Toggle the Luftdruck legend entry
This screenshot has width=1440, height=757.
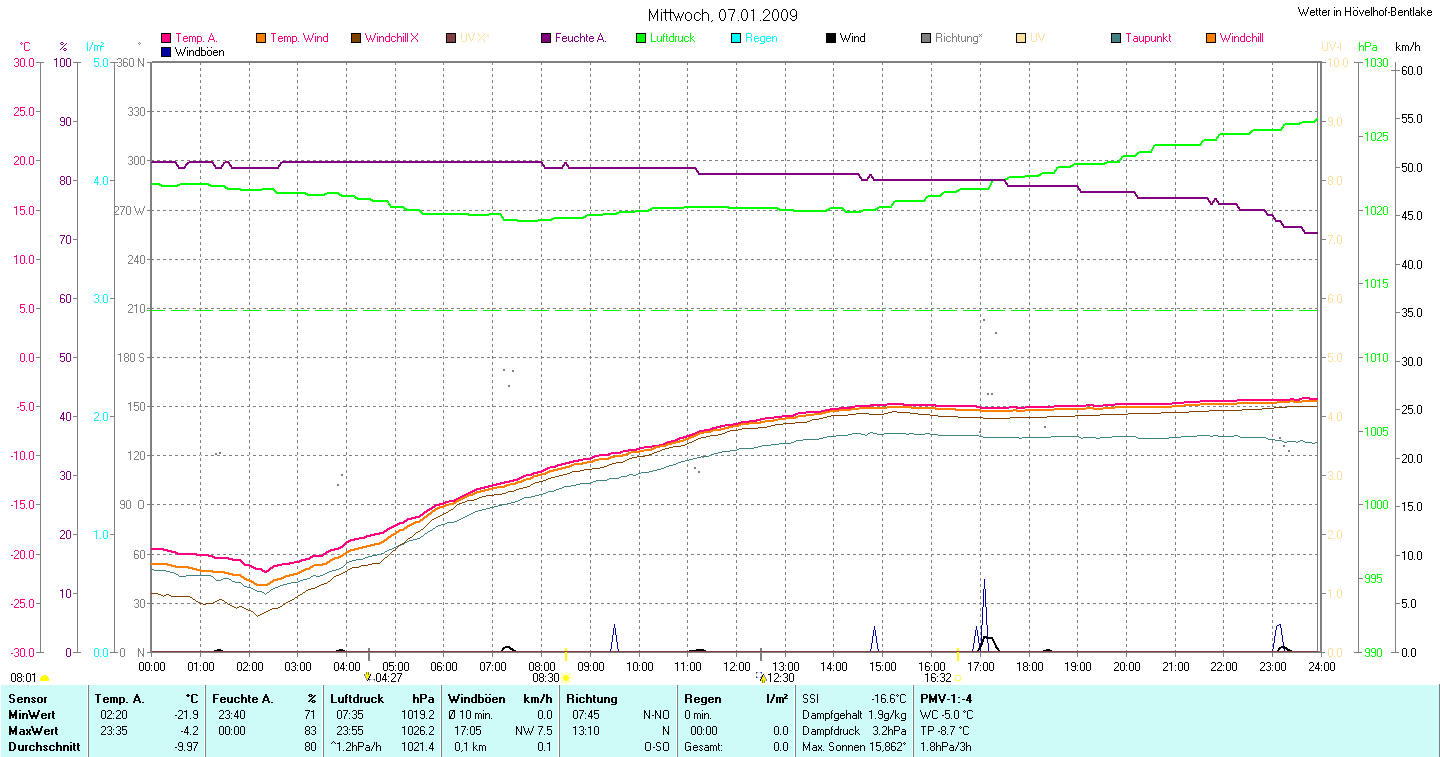tap(664, 38)
